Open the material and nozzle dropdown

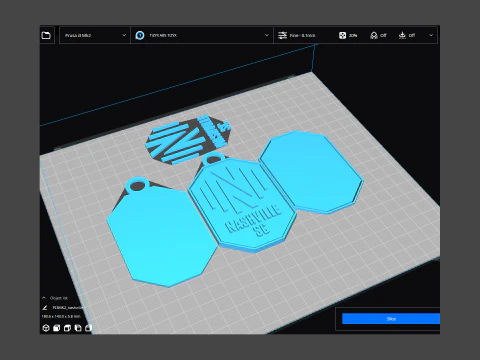(x=202, y=35)
